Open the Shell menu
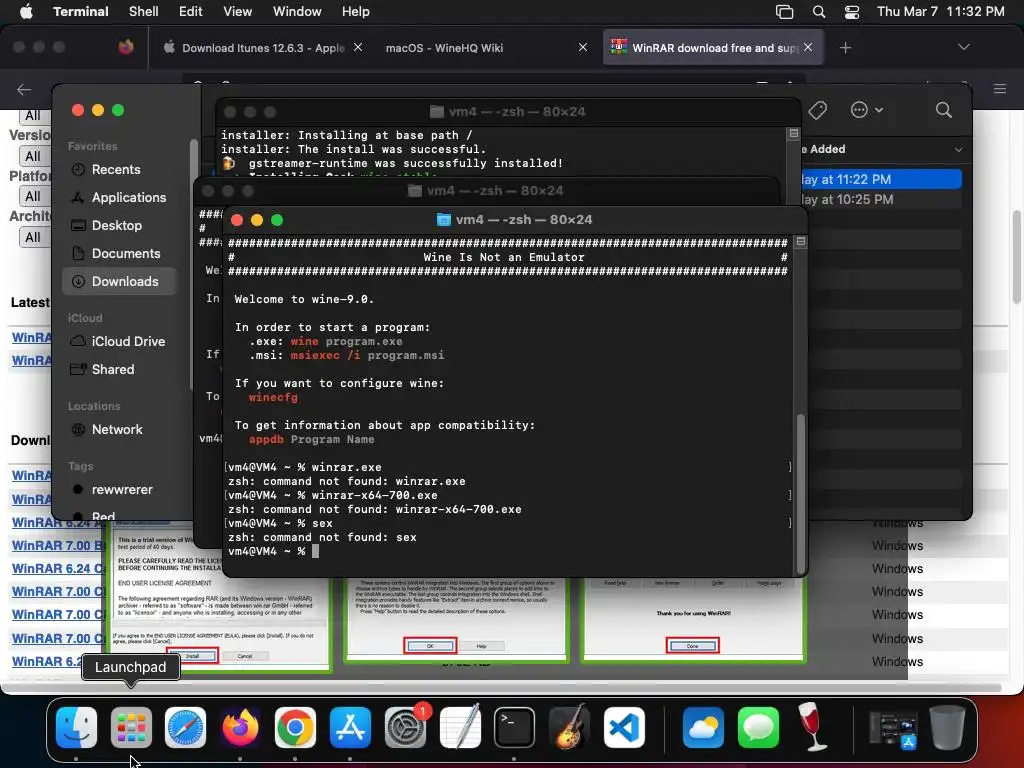 pyautogui.click(x=144, y=12)
